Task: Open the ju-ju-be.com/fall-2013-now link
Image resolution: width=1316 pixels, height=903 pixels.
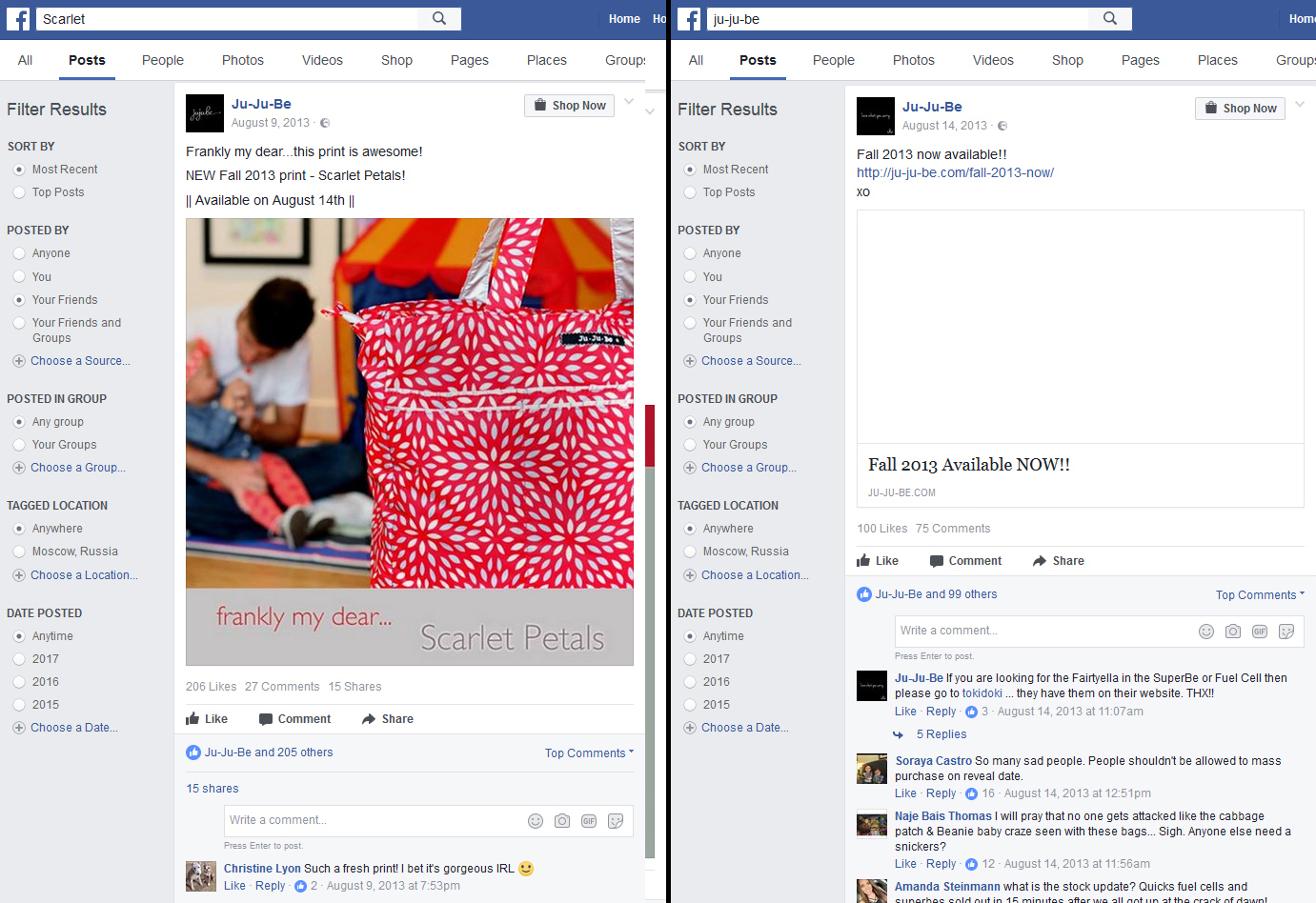Action: (955, 172)
